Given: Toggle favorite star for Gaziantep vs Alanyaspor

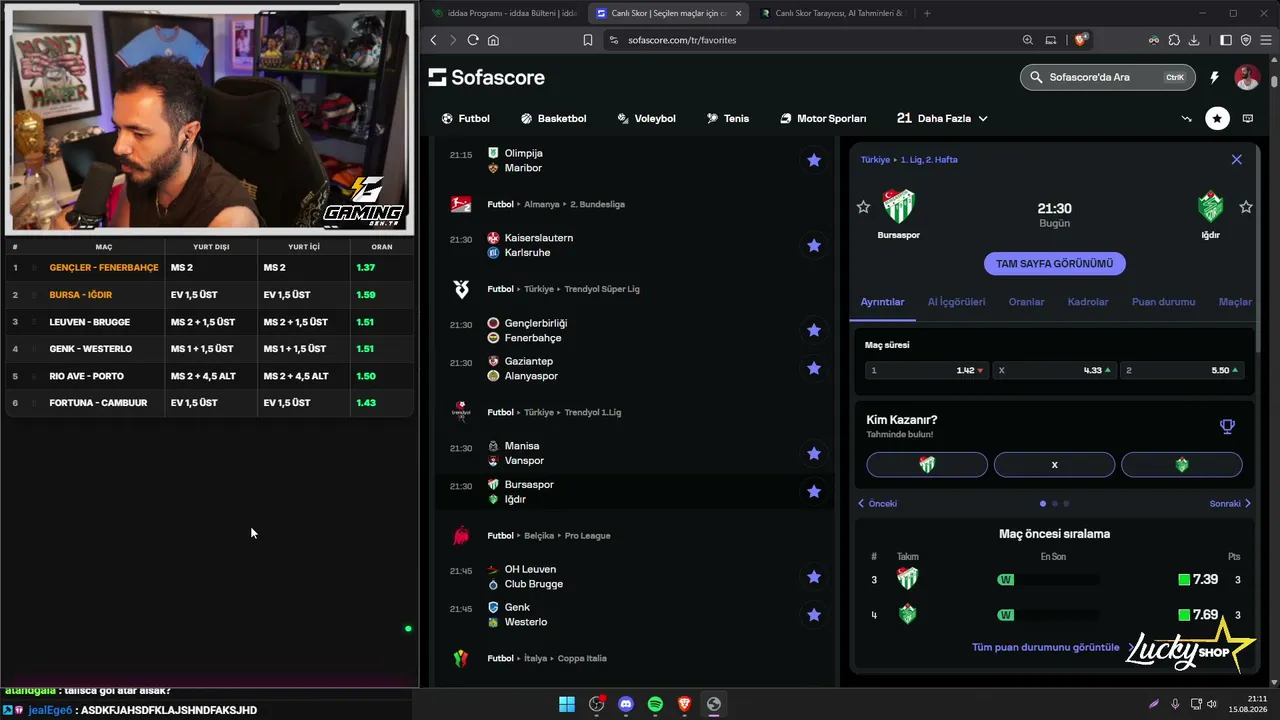Looking at the screenshot, I should point(814,368).
